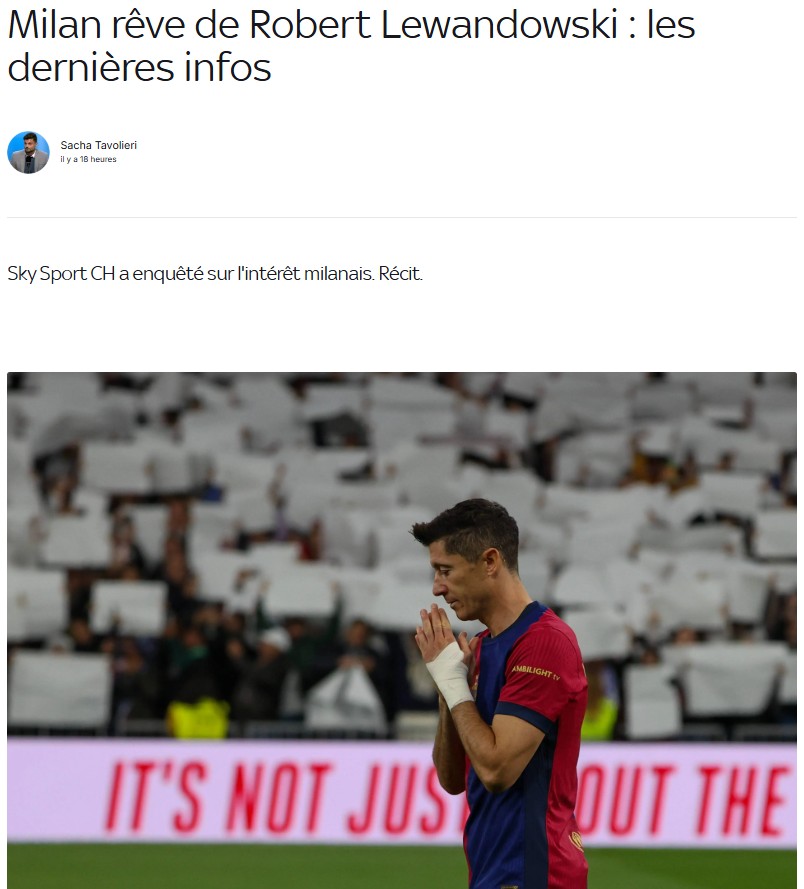804x889 pixels.
Task: Click the name "Robert Lewandowski" in the title
Action: coord(433,25)
